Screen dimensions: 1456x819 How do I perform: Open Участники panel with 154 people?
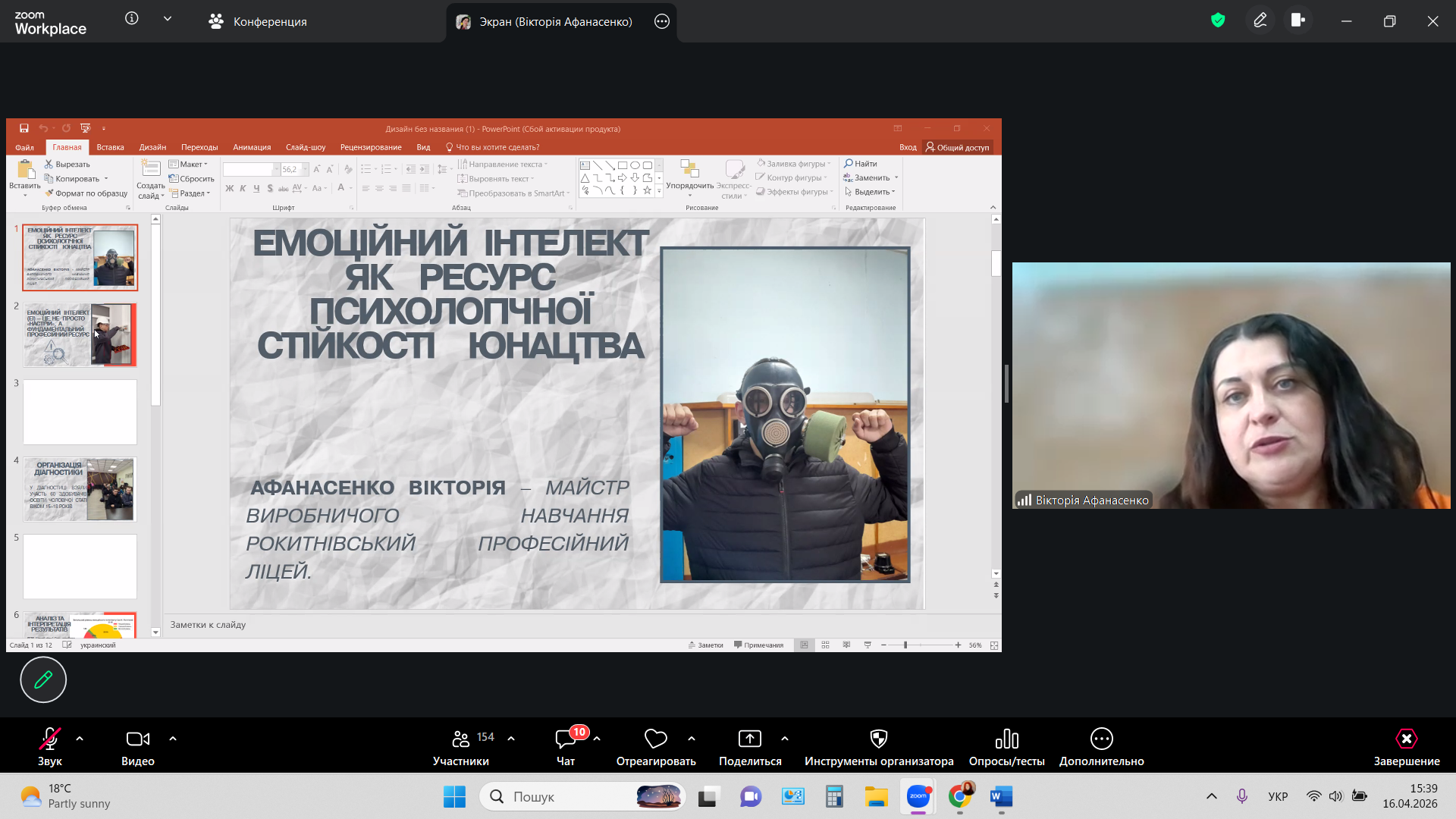[x=461, y=747]
